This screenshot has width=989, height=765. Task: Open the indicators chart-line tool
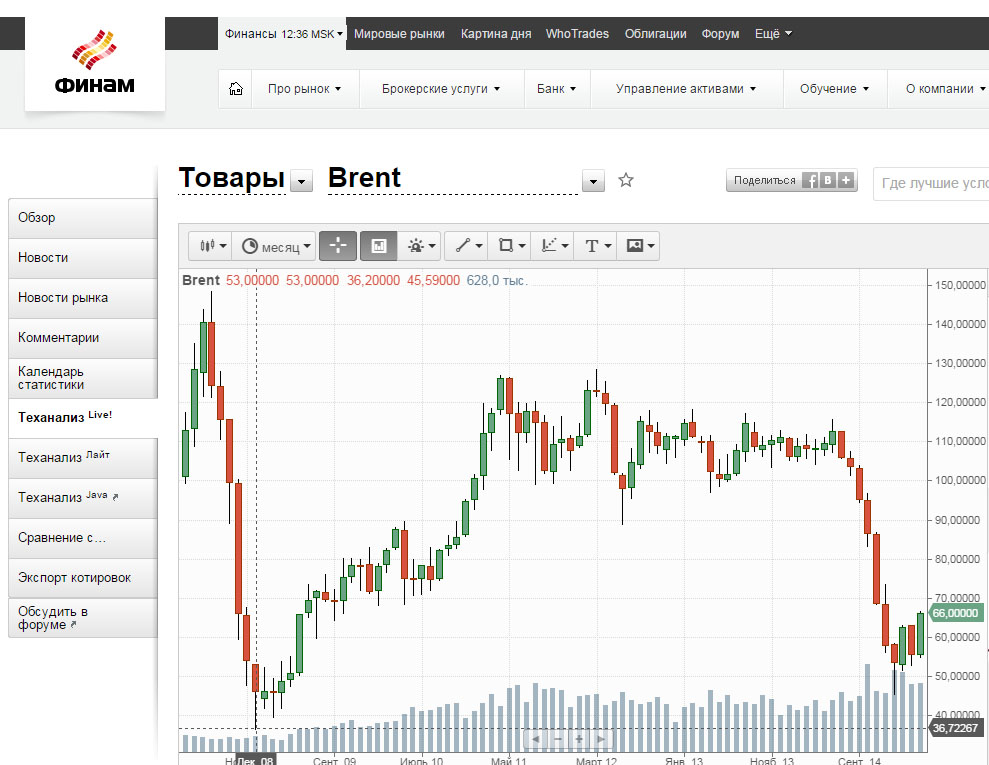[x=553, y=246]
